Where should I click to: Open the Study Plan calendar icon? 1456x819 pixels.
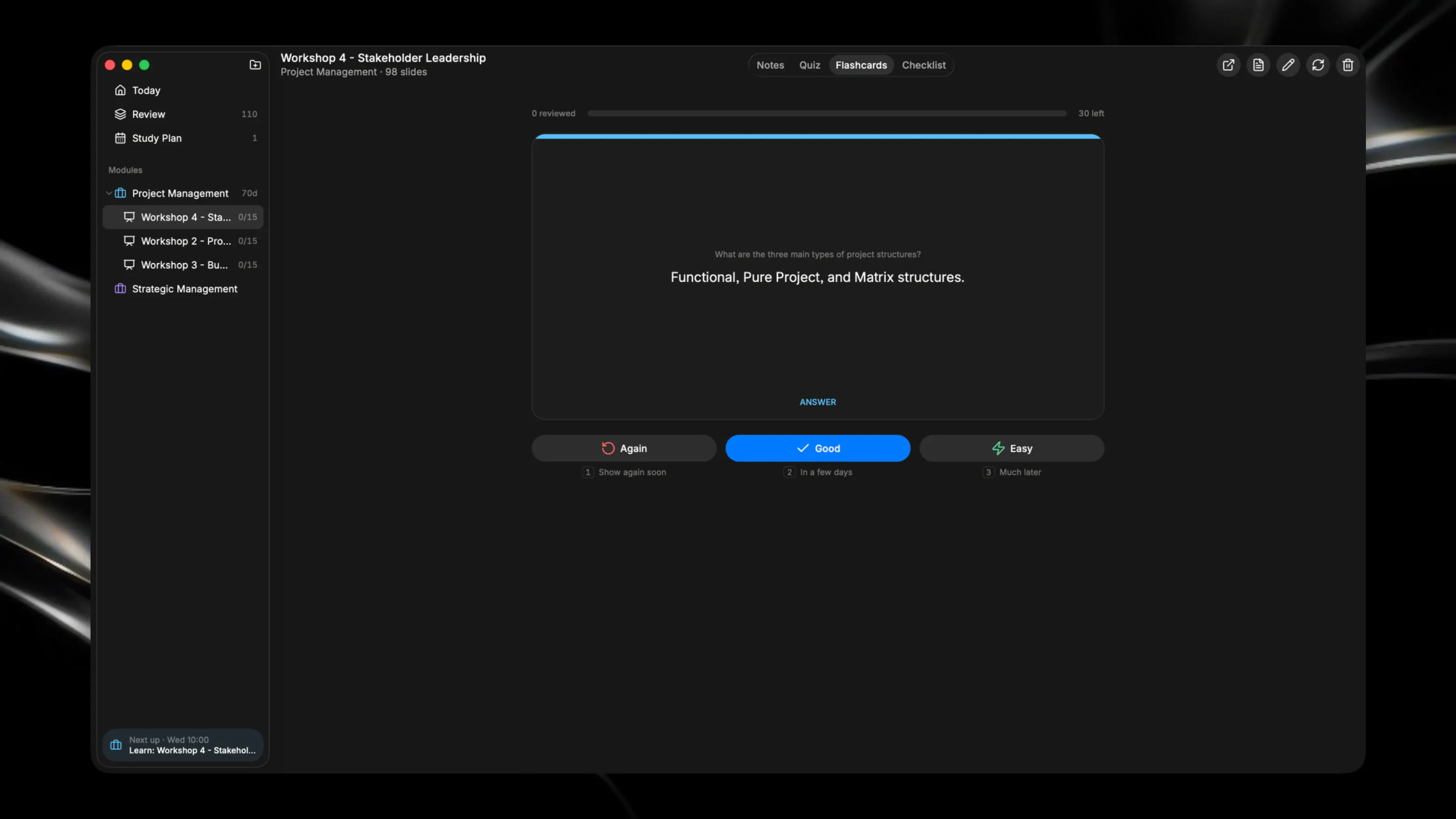(x=120, y=138)
